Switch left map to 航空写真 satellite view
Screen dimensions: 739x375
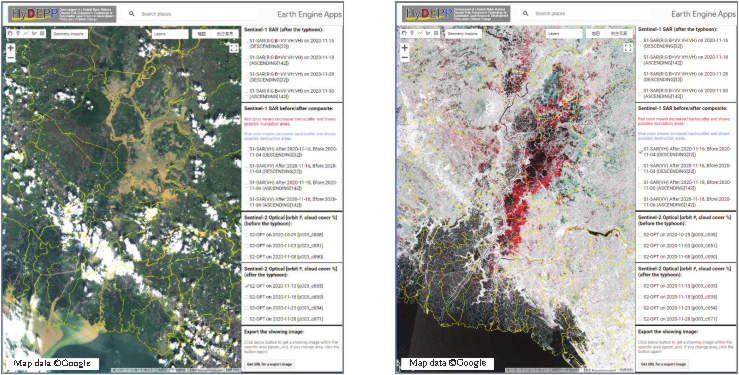224,34
